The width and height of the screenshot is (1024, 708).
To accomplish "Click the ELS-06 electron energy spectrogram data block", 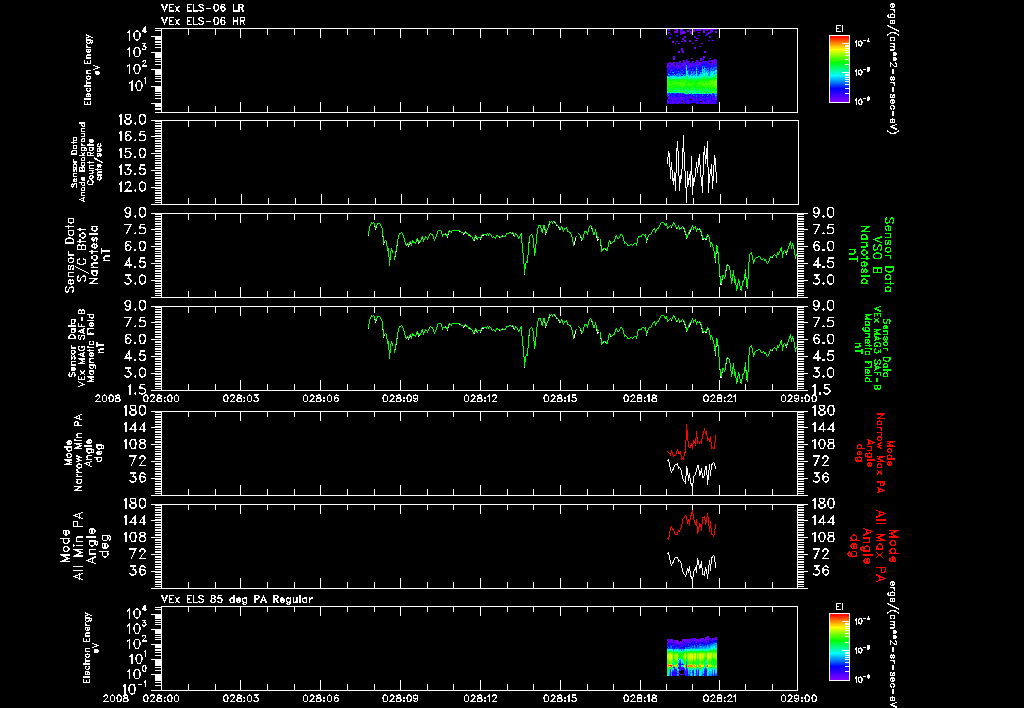I will coord(692,67).
